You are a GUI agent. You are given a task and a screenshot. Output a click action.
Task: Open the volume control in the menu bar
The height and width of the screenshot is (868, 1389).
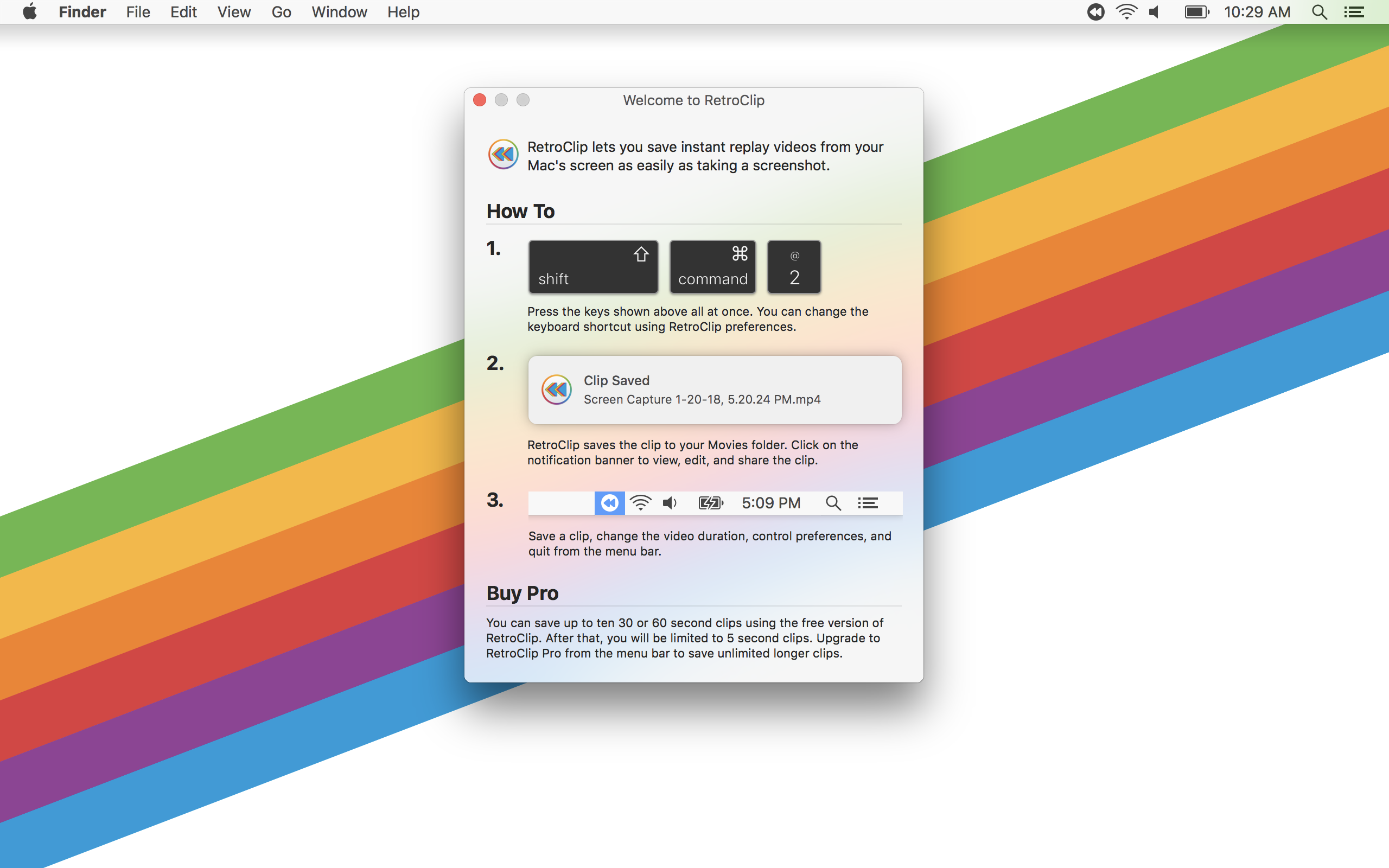(1154, 12)
